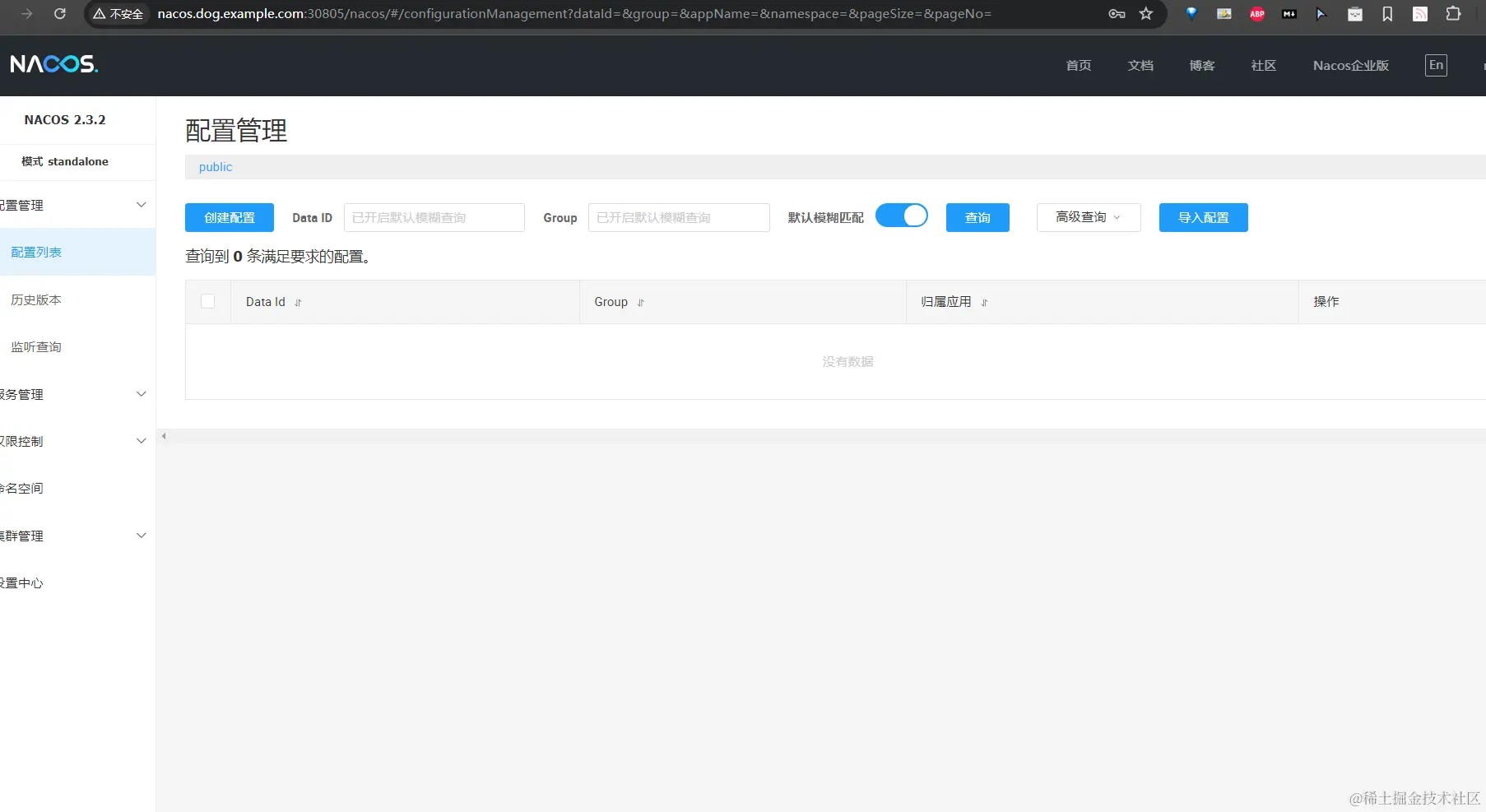The image size is (1486, 812).
Task: Click the NACOS logo
Action: coord(53,64)
